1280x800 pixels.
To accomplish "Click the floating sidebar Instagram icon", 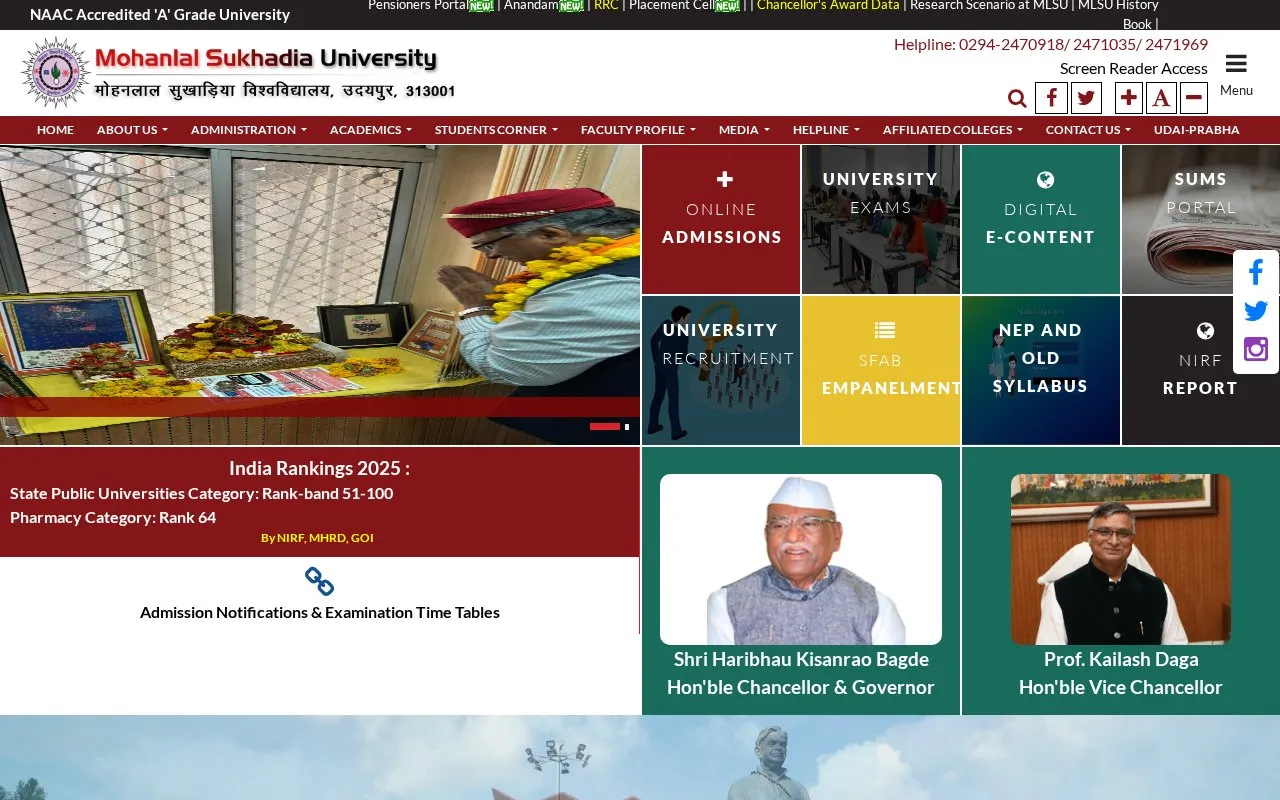I will pyautogui.click(x=1256, y=349).
